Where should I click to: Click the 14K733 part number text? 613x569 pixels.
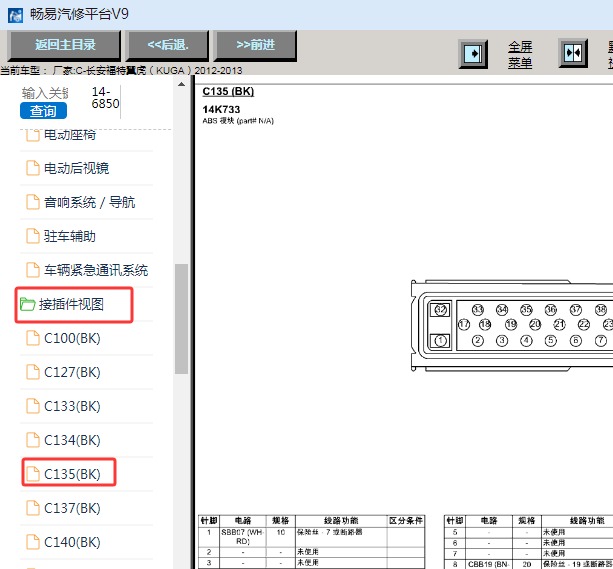[221, 109]
